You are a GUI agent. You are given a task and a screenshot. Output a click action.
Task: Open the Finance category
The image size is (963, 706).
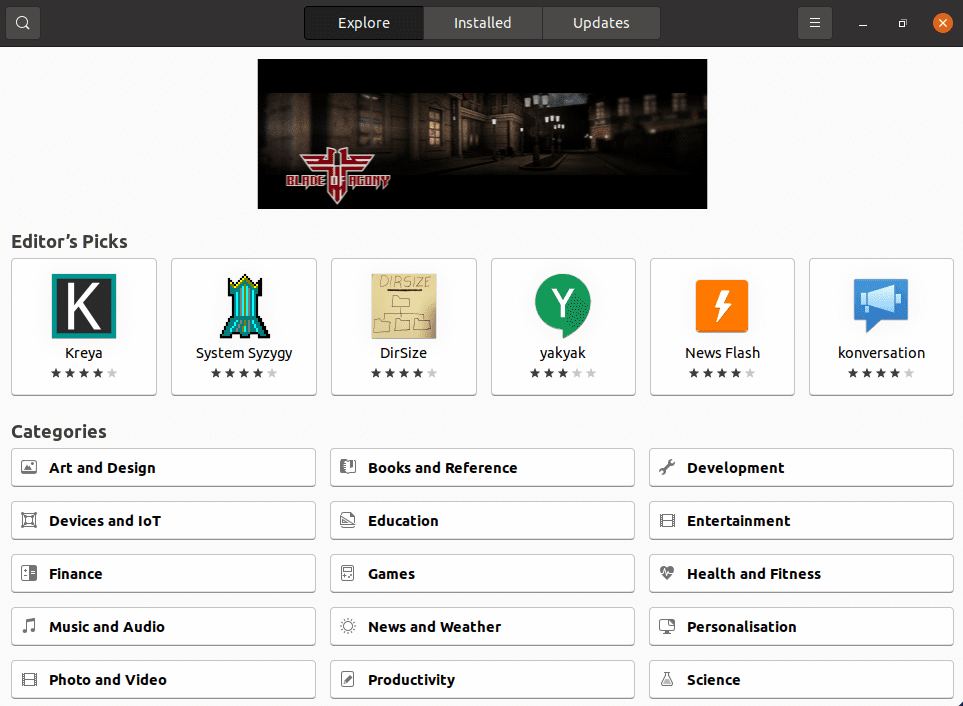tap(163, 573)
